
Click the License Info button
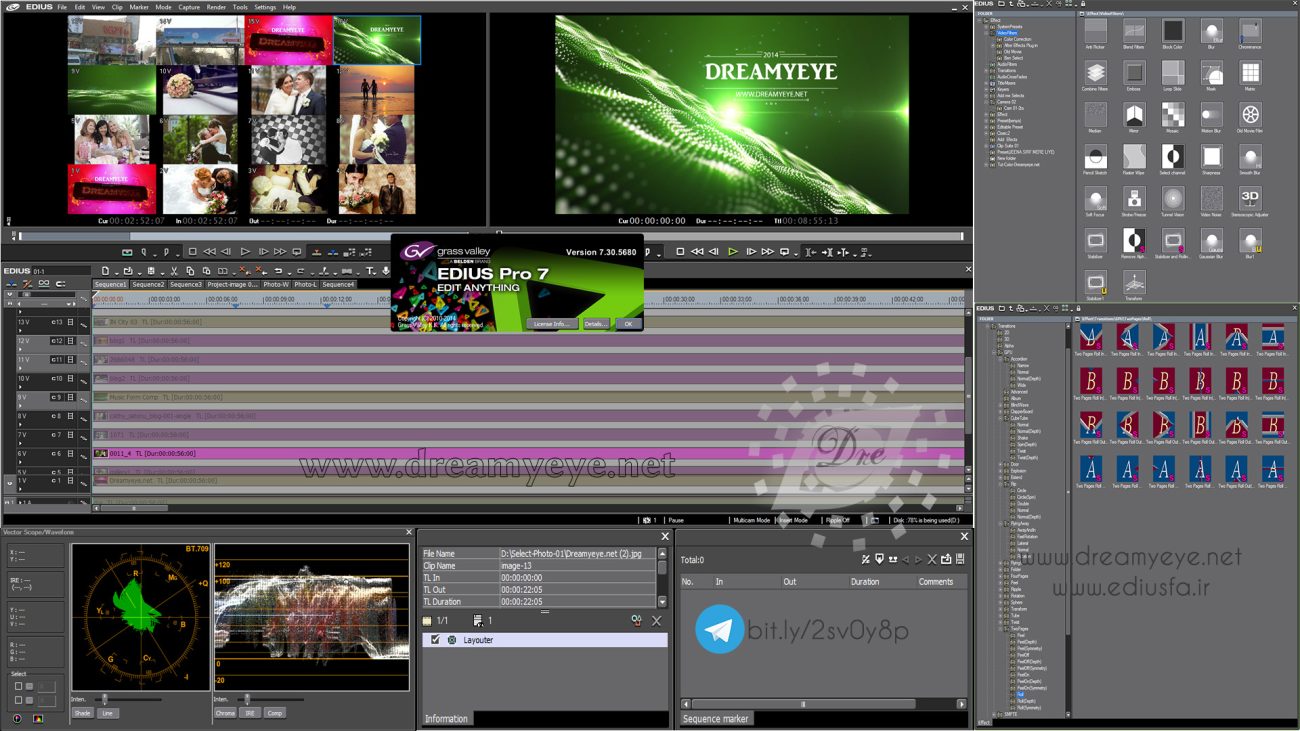(551, 324)
